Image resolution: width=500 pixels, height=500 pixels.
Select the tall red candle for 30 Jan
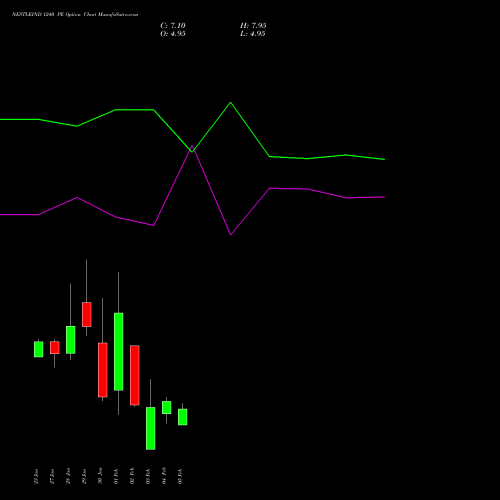[103, 370]
